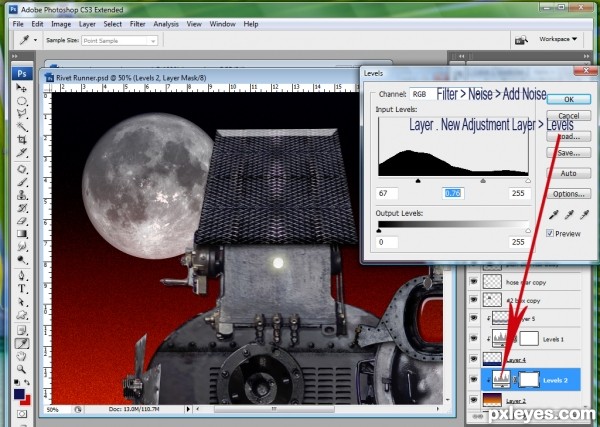The image size is (600, 427).
Task: Select the Elliptical Marquee tool
Action: pyautogui.click(x=21, y=101)
